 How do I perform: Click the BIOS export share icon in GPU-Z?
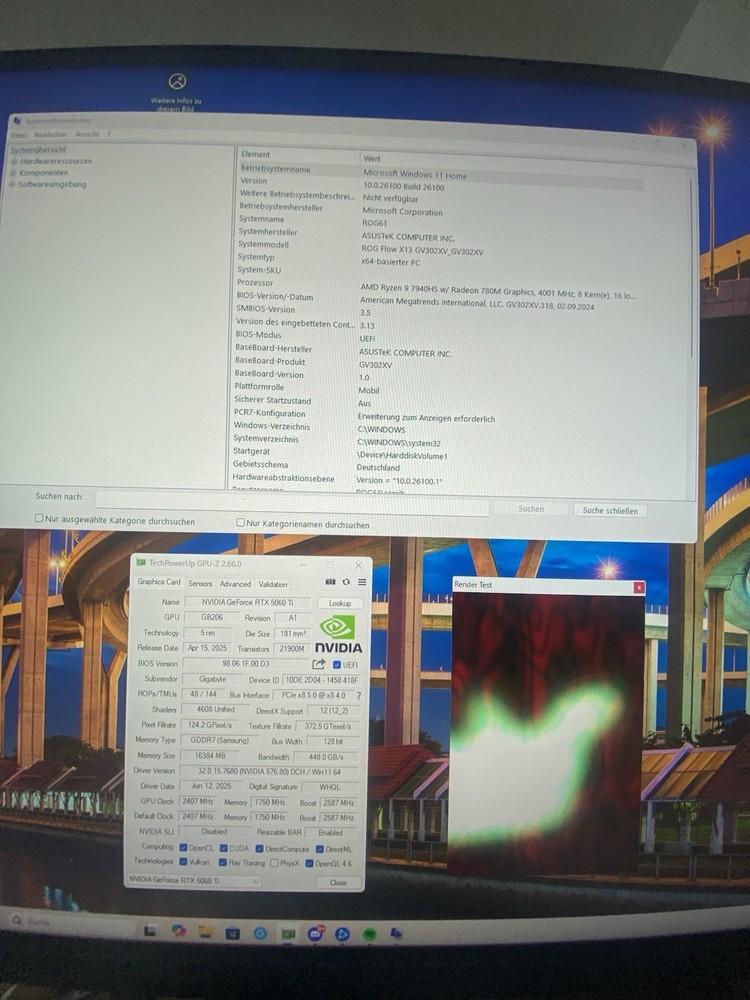(318, 664)
